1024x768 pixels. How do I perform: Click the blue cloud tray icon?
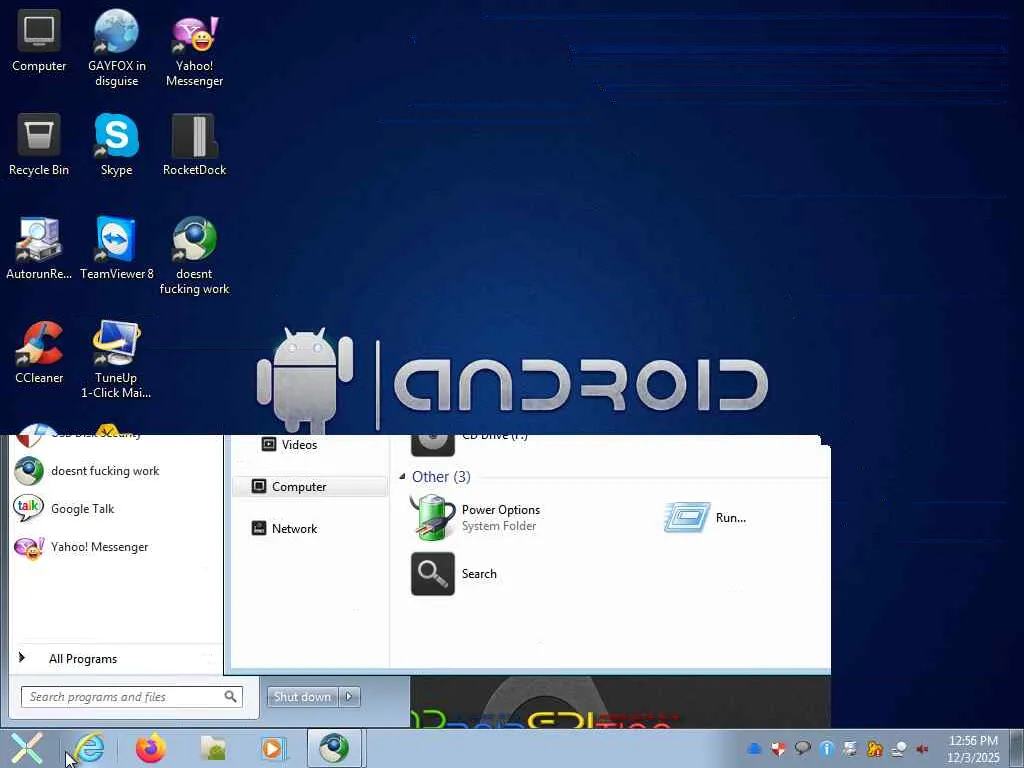pos(754,748)
